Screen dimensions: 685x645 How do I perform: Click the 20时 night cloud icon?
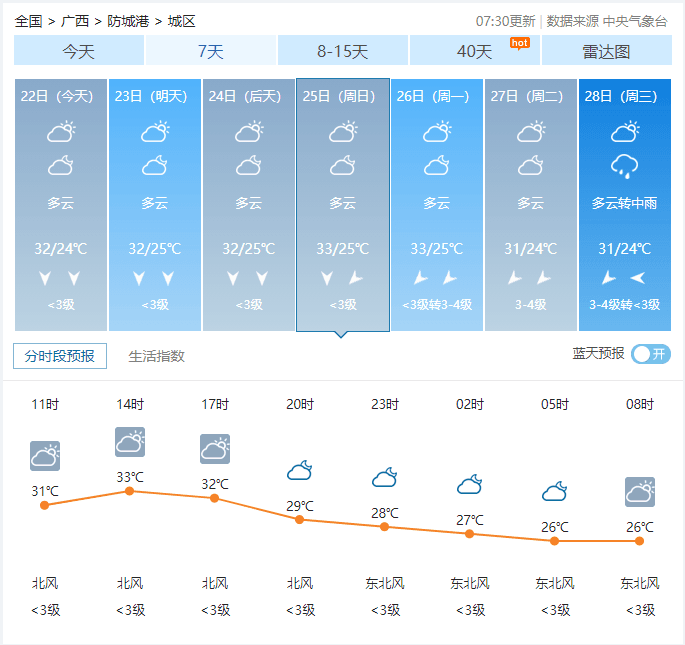point(300,470)
